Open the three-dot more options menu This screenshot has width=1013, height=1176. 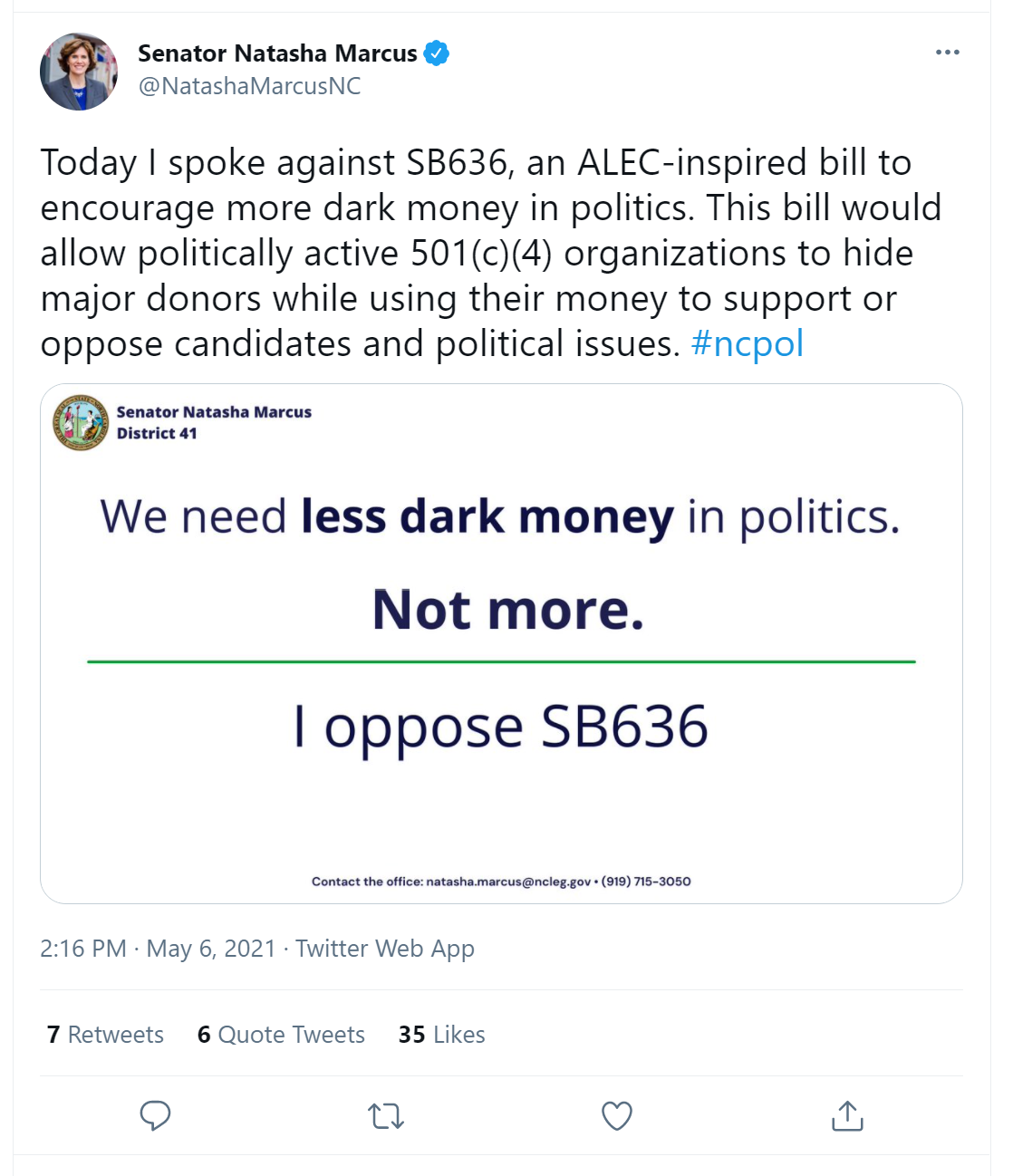click(x=947, y=53)
